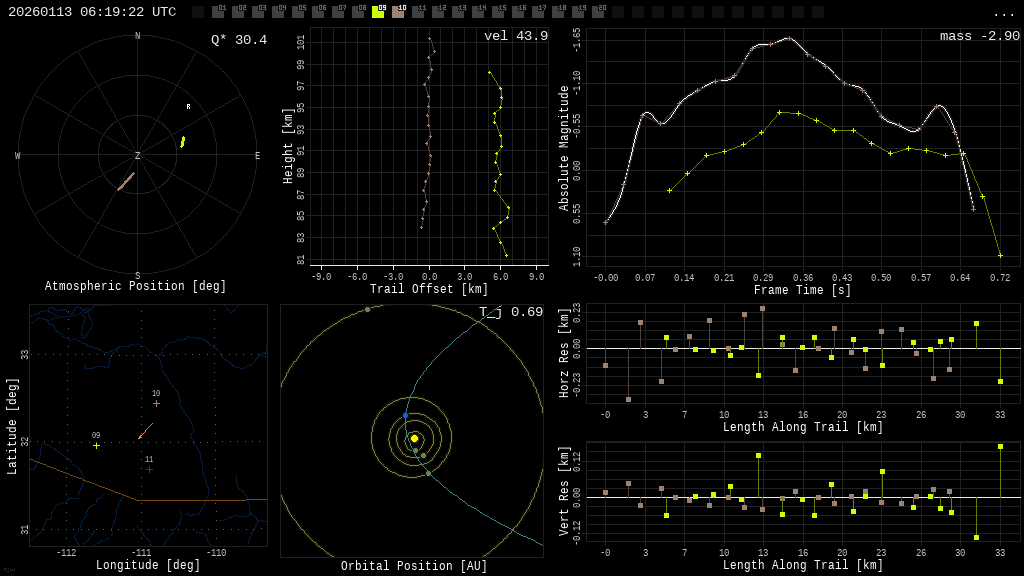The height and width of the screenshot is (576, 1024).
Task: Click the red meteor track on map
Action: click(x=145, y=430)
